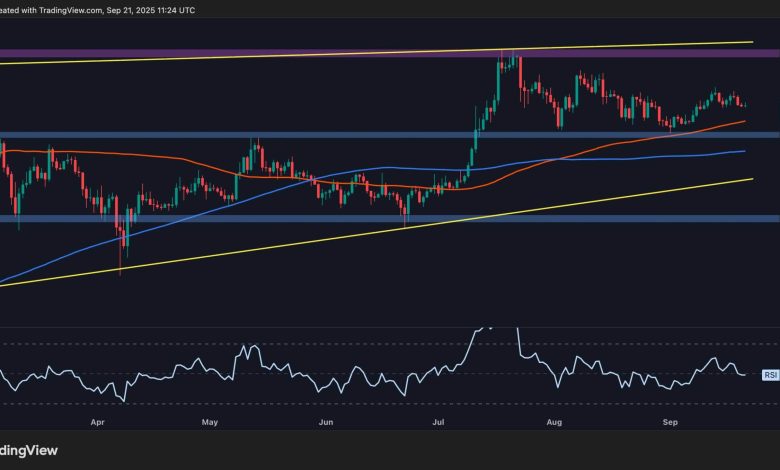Image resolution: width=780 pixels, height=470 pixels.
Task: Click the purple resistance zone band
Action: click(390, 53)
